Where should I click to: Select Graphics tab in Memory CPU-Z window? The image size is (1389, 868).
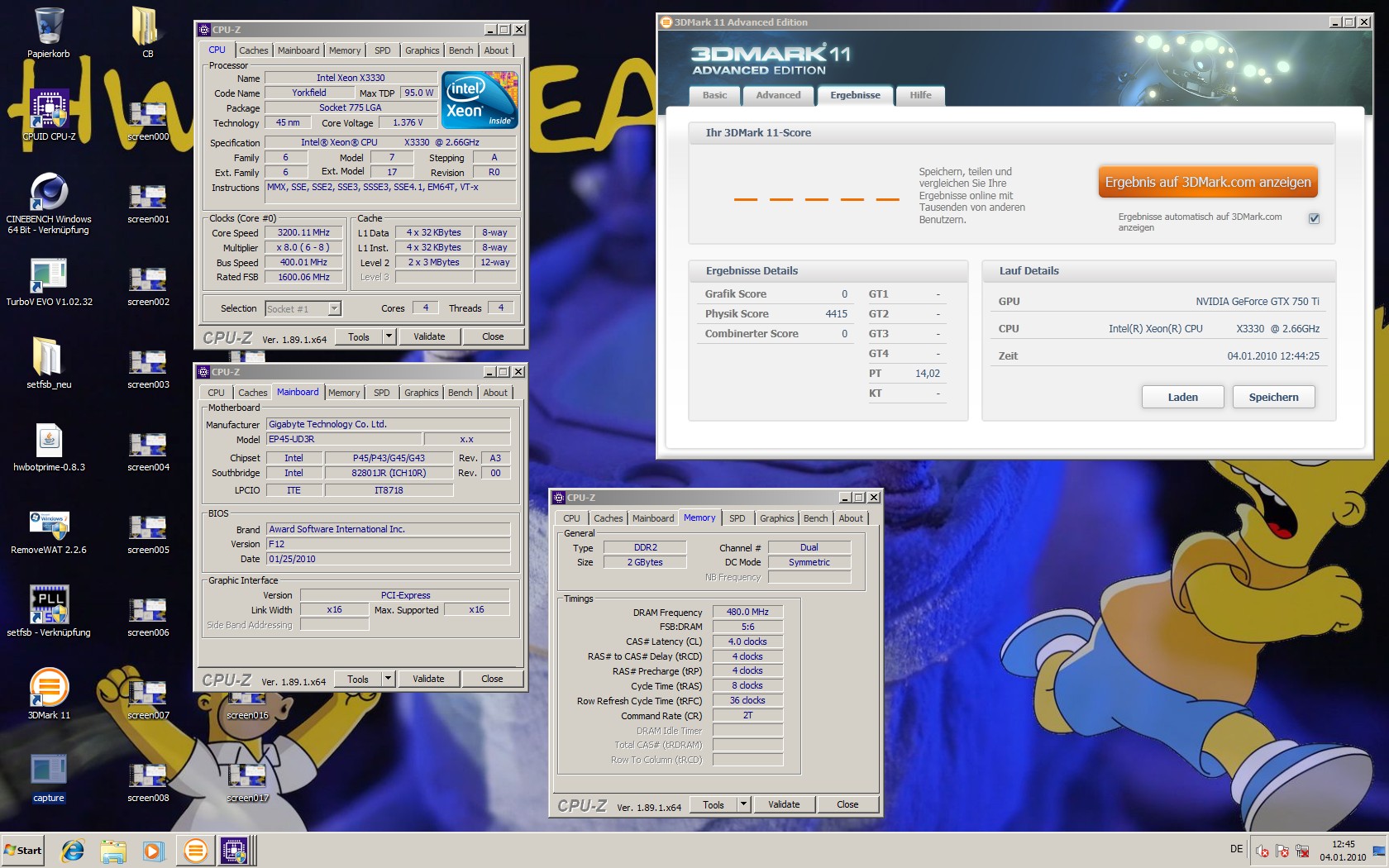(x=776, y=518)
